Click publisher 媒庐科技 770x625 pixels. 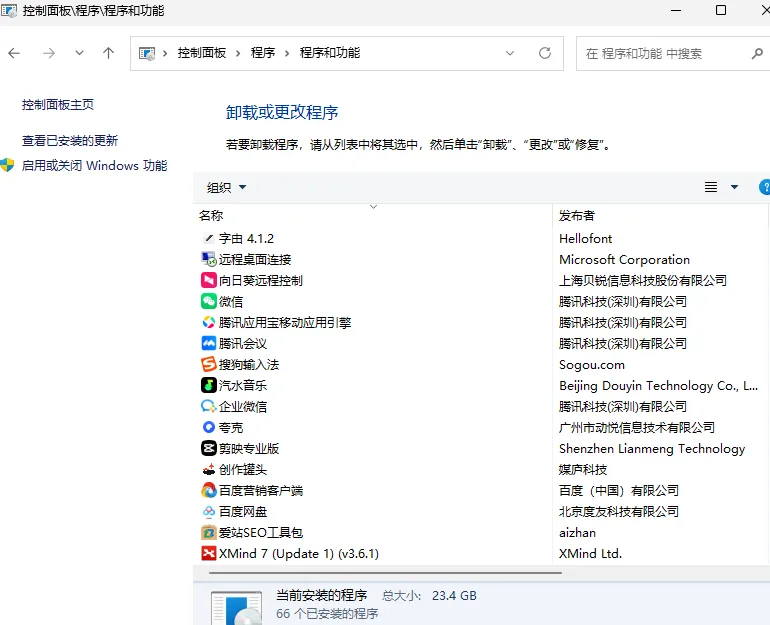pyautogui.click(x=583, y=469)
